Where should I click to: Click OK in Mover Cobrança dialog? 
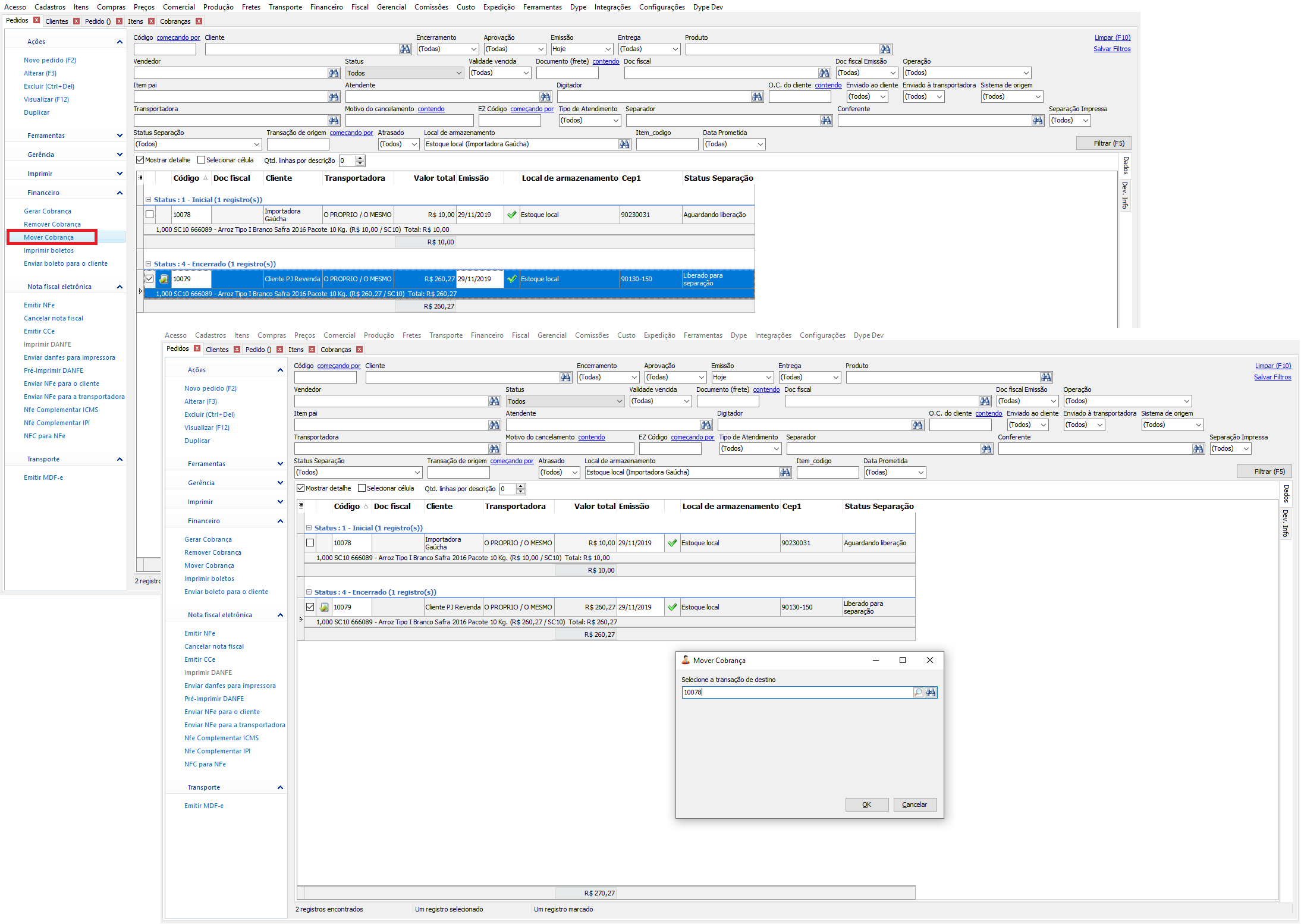(867, 804)
